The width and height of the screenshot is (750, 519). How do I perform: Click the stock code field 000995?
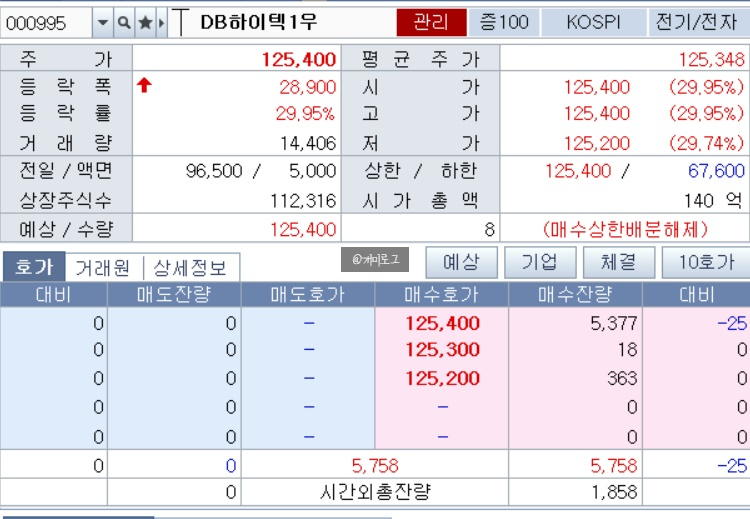46,22
